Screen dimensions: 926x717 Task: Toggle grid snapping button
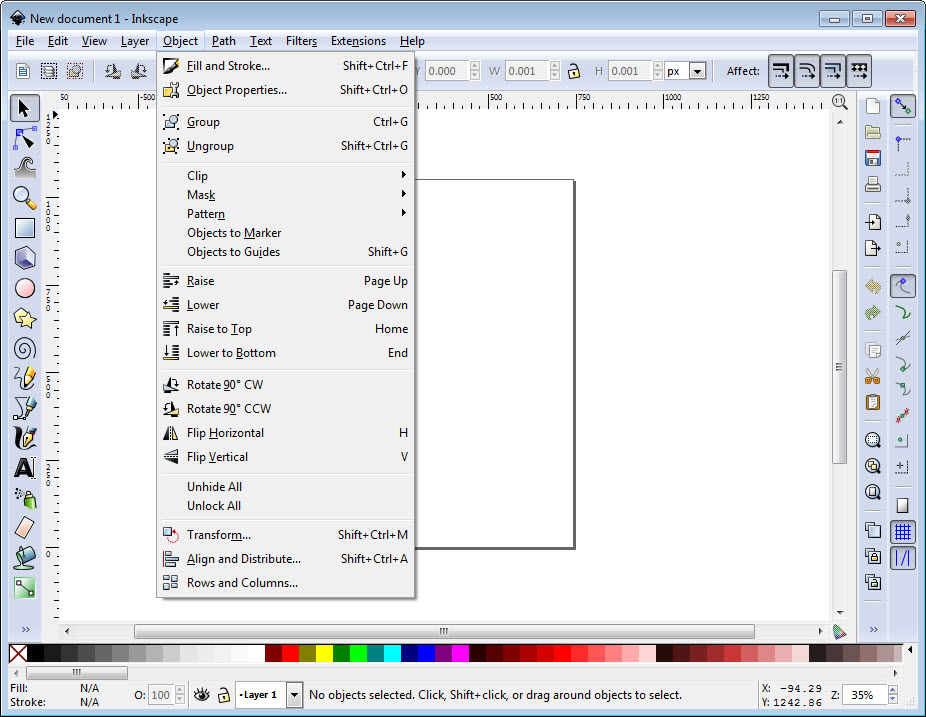pos(903,532)
